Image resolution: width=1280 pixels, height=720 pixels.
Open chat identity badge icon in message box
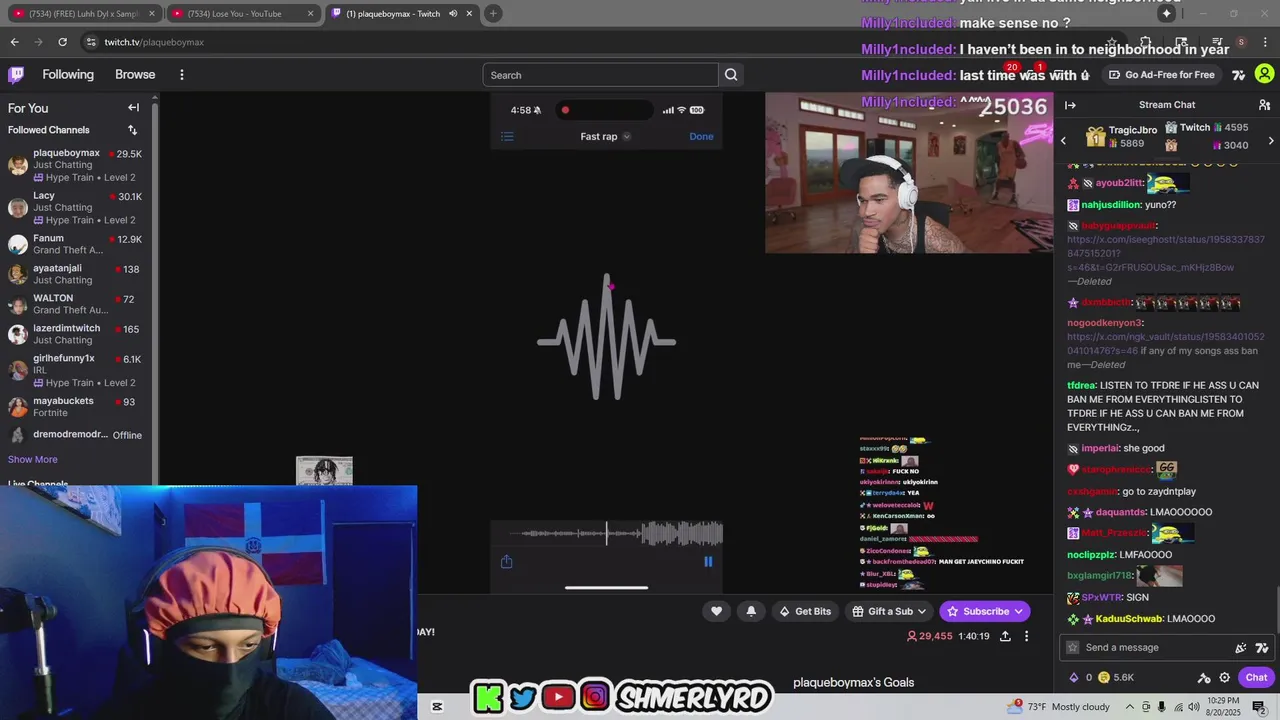1073,648
